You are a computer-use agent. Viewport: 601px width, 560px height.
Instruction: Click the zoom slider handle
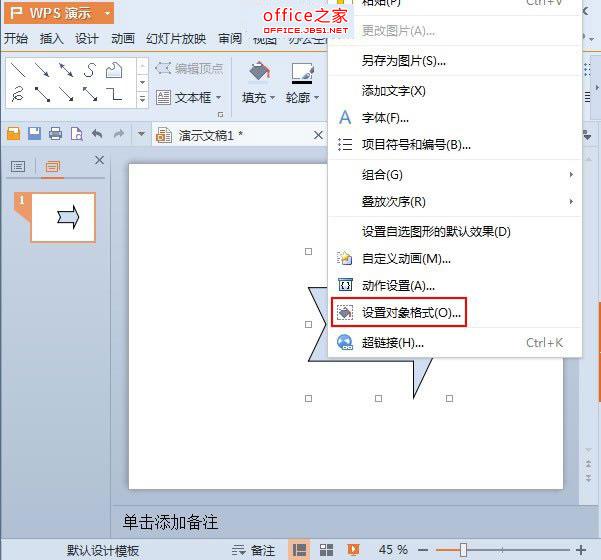click(463, 550)
